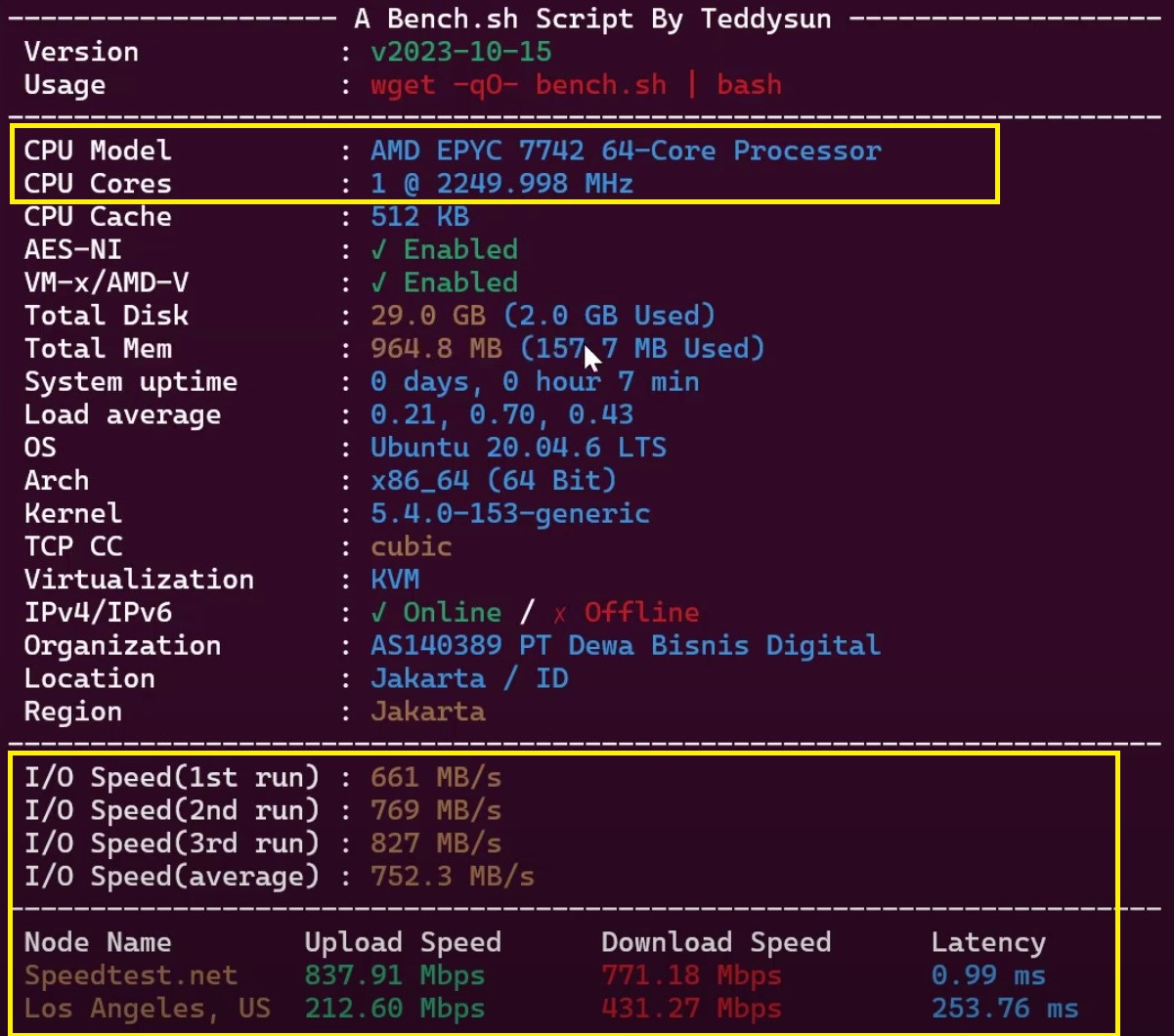Click the Kernel 5.4.0-153-generic value
The width and height of the screenshot is (1174, 1036).
pyautogui.click(x=509, y=513)
